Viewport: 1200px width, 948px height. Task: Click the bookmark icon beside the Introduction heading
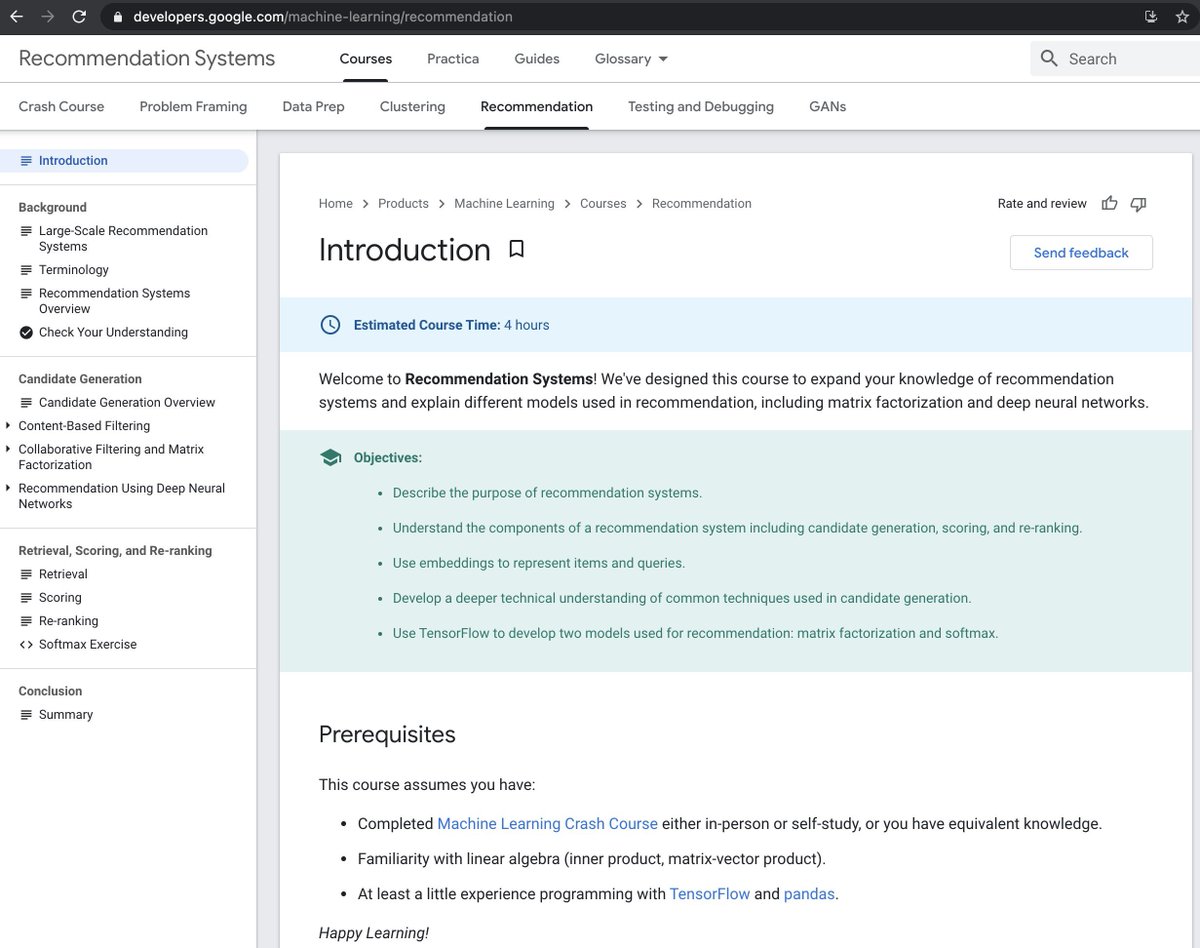[516, 249]
